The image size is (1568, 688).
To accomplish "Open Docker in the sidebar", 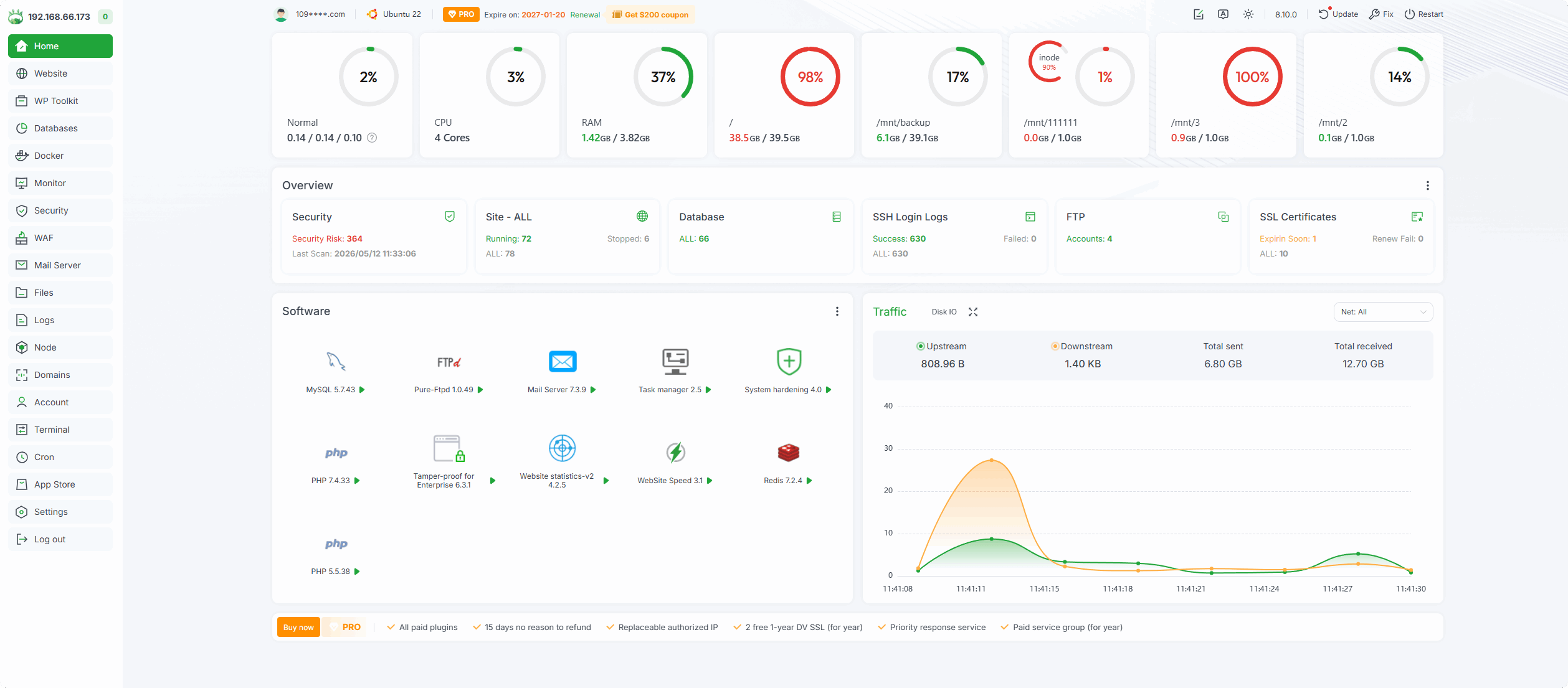I will pyautogui.click(x=60, y=156).
